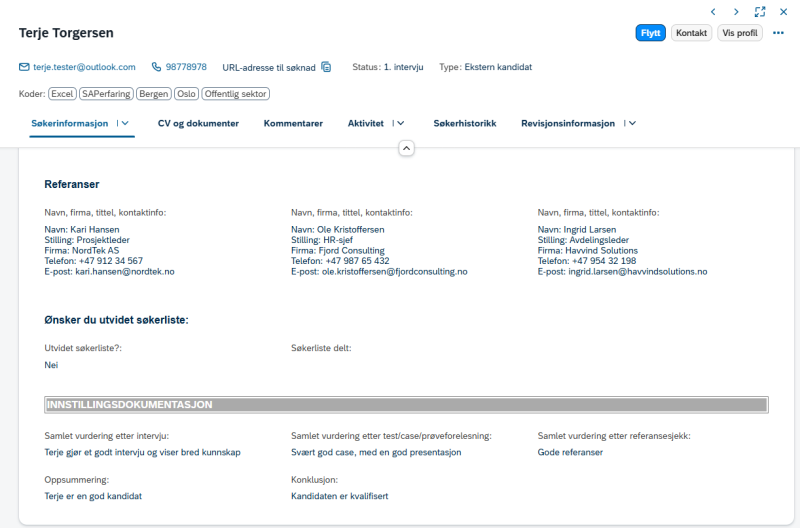
Task: Click the Referanser section heading
Action: (x=72, y=184)
